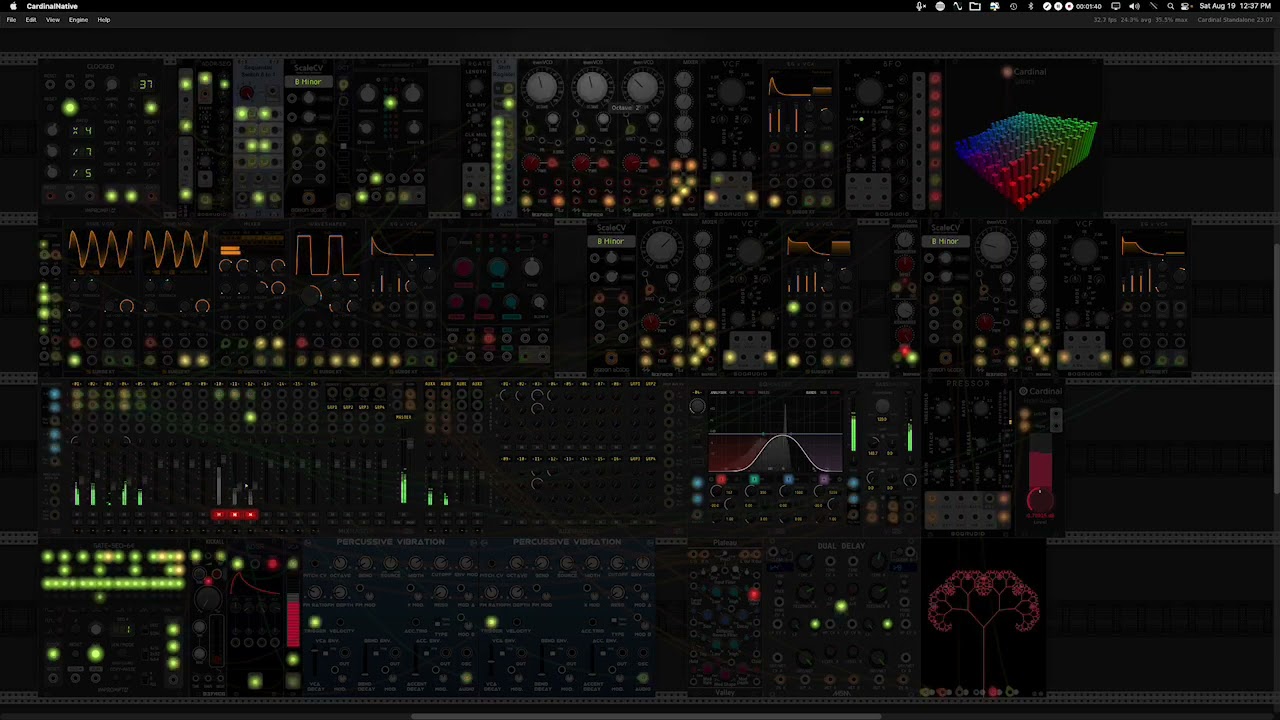Open the File menu
The height and width of the screenshot is (720, 1280).
pyautogui.click(x=11, y=20)
